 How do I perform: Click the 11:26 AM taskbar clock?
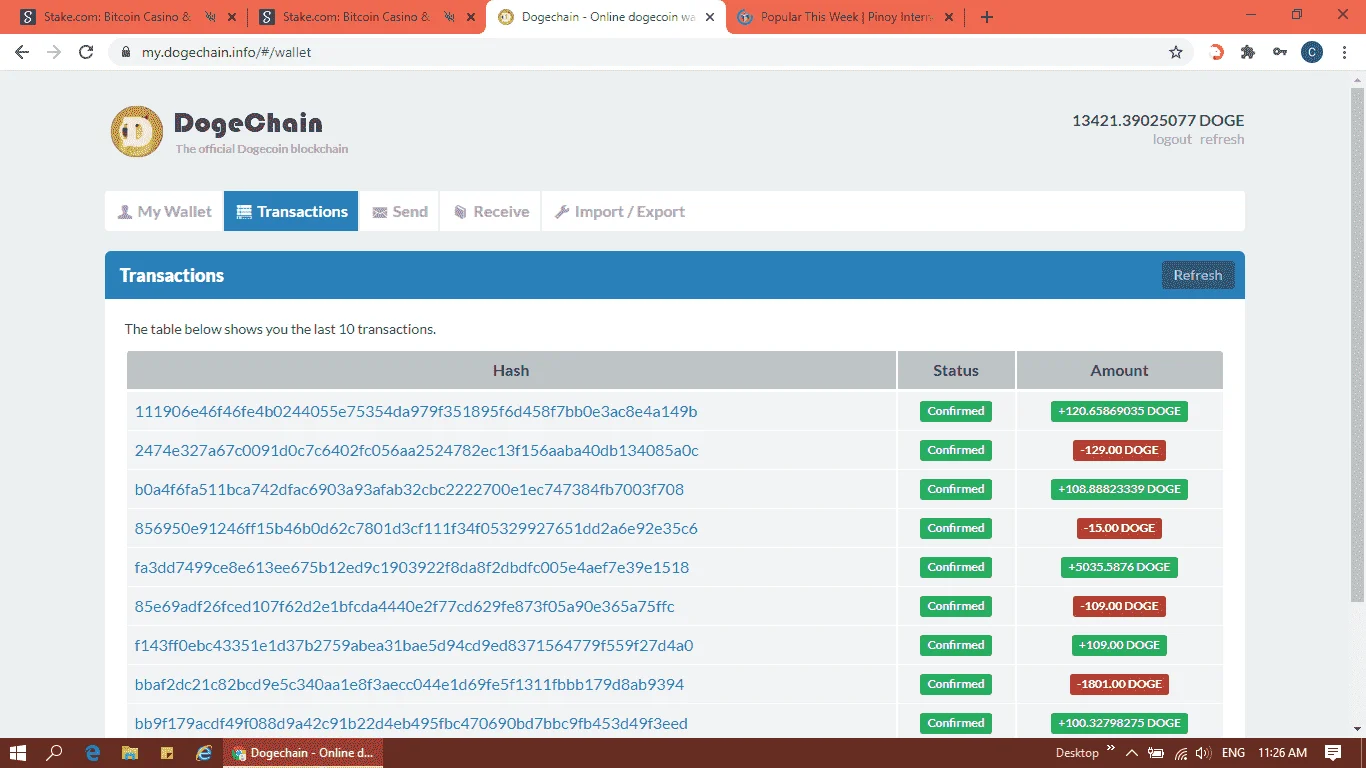coord(1283,753)
